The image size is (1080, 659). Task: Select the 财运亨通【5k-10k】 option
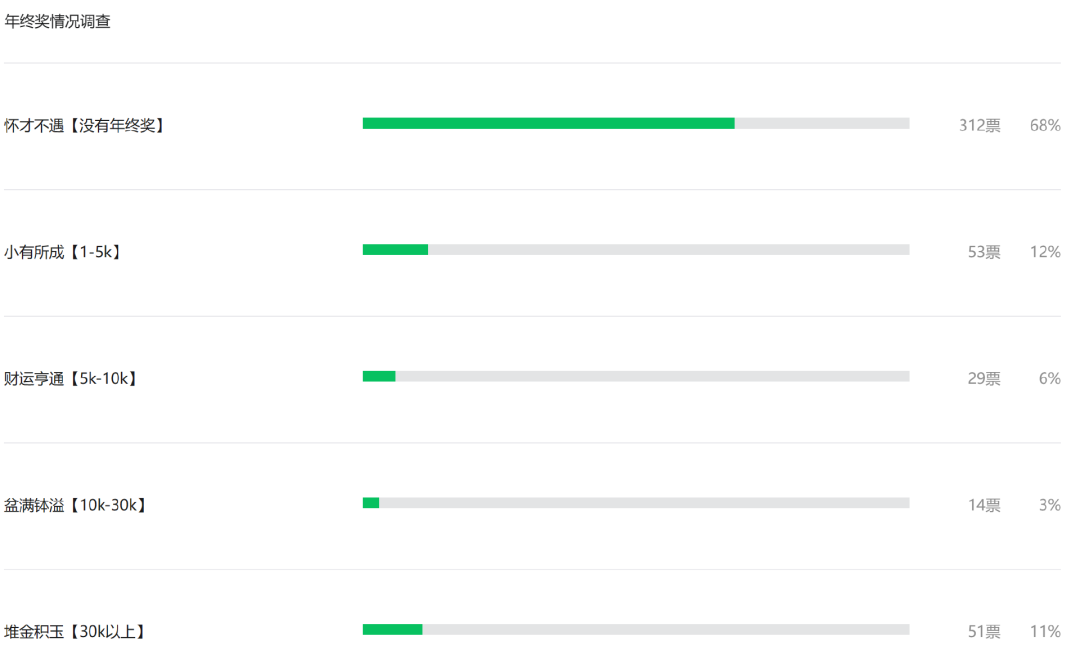[x=72, y=379]
